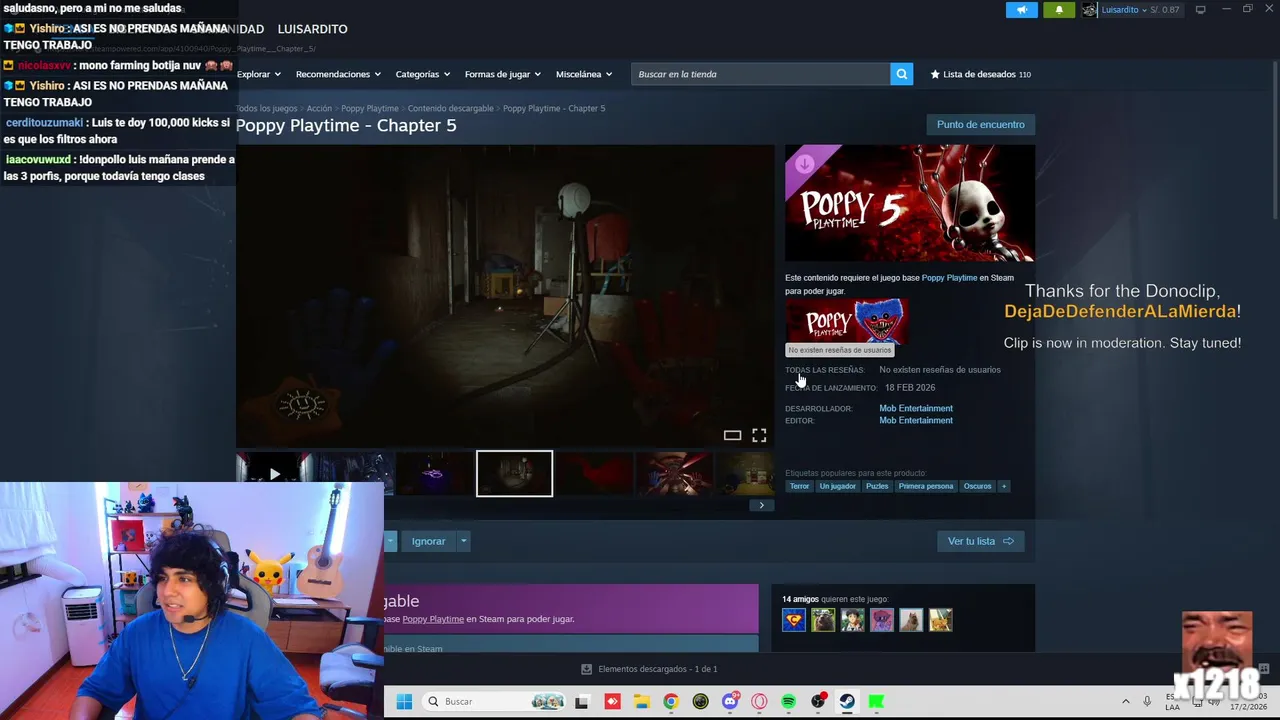Open Discord from the taskbar
The height and width of the screenshot is (720, 1280).
pyautogui.click(x=730, y=702)
